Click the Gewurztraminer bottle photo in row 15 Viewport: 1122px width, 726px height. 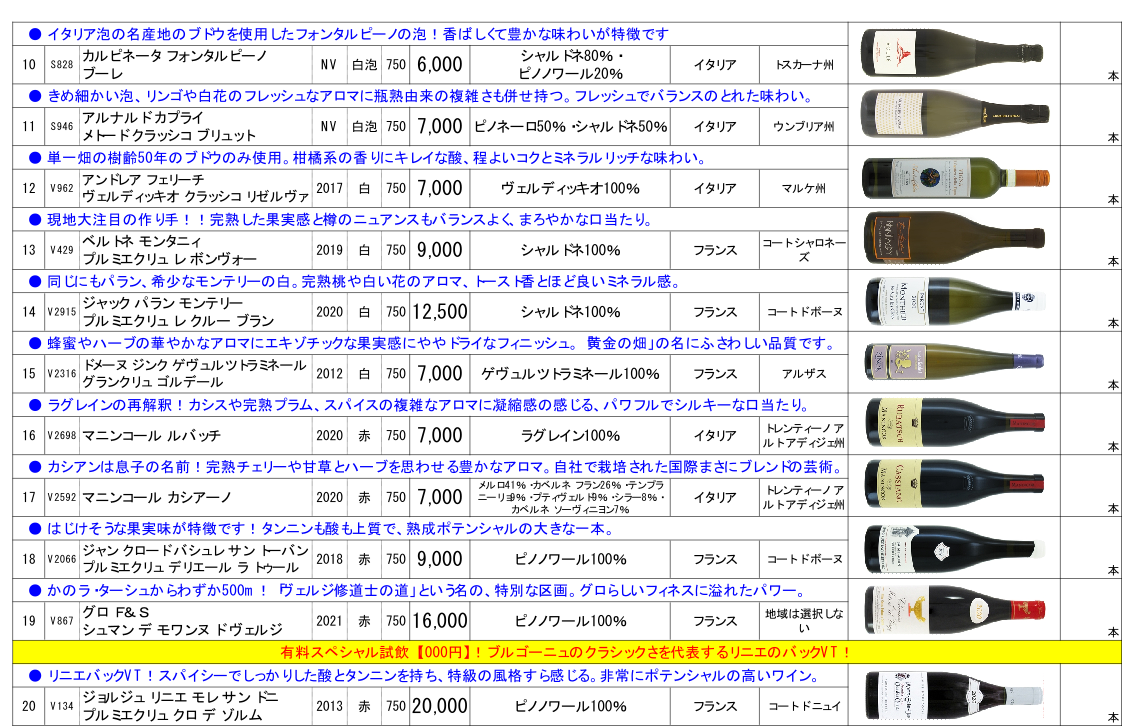click(953, 360)
